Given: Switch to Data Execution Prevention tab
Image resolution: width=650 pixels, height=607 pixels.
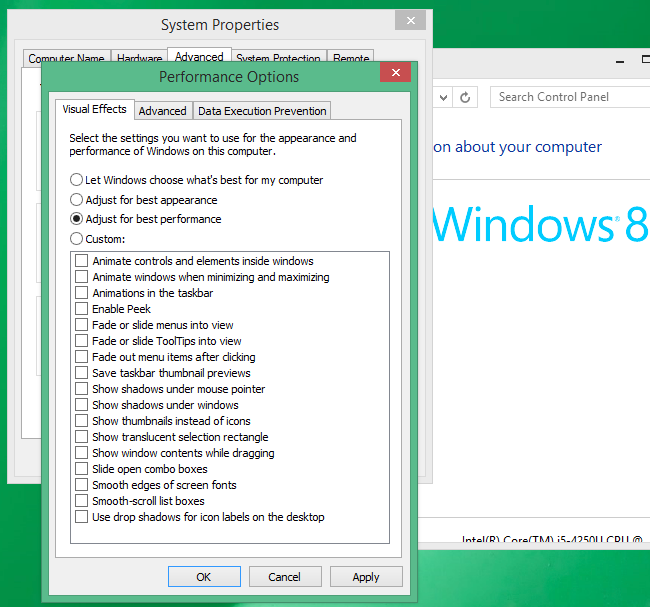Looking at the screenshot, I should [262, 111].
